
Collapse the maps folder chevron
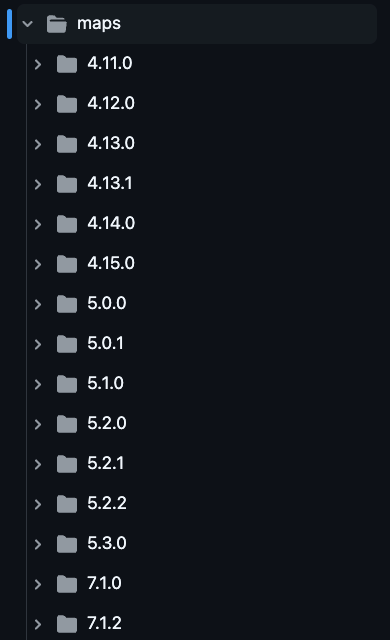(x=27, y=24)
